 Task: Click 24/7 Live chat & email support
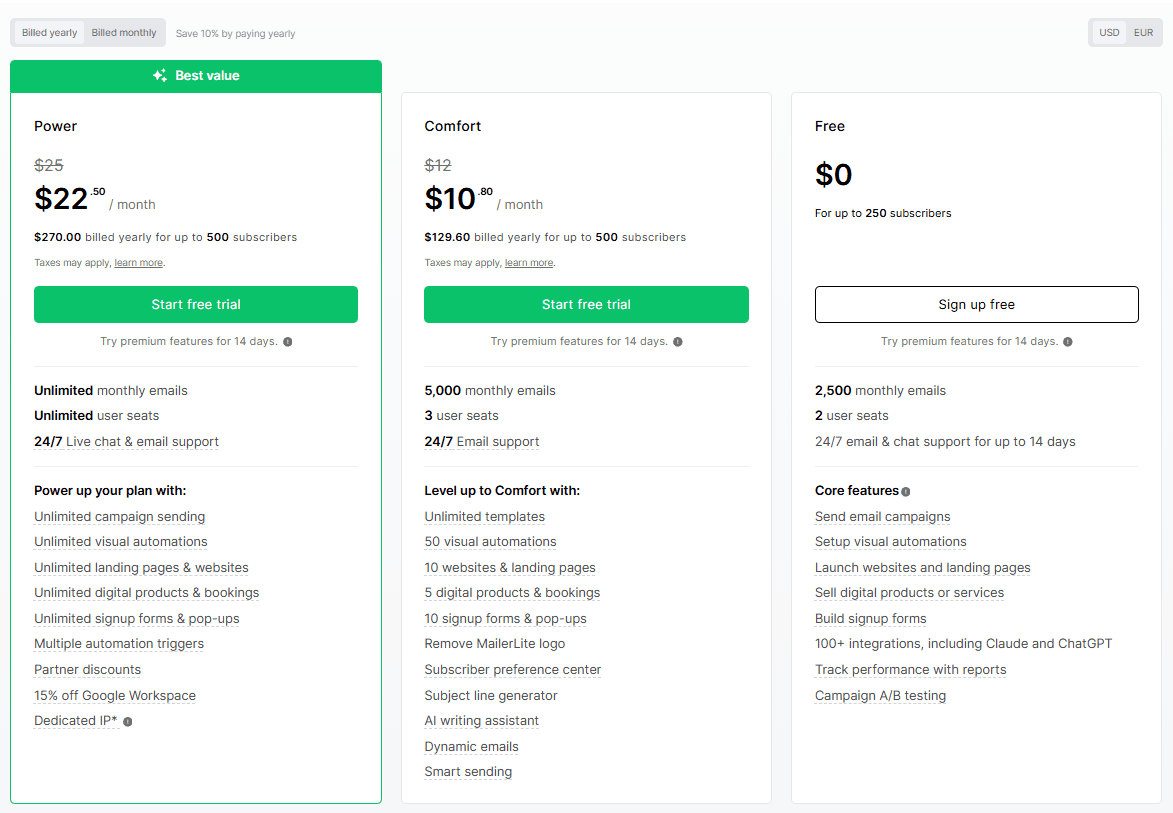(126, 441)
